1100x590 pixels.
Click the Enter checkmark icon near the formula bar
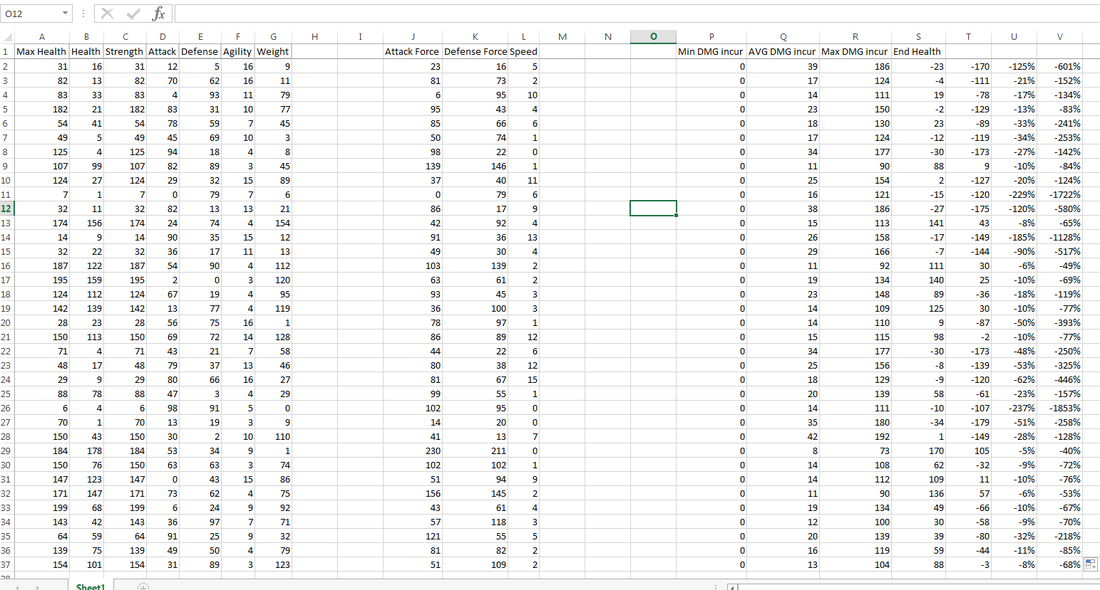(131, 13)
